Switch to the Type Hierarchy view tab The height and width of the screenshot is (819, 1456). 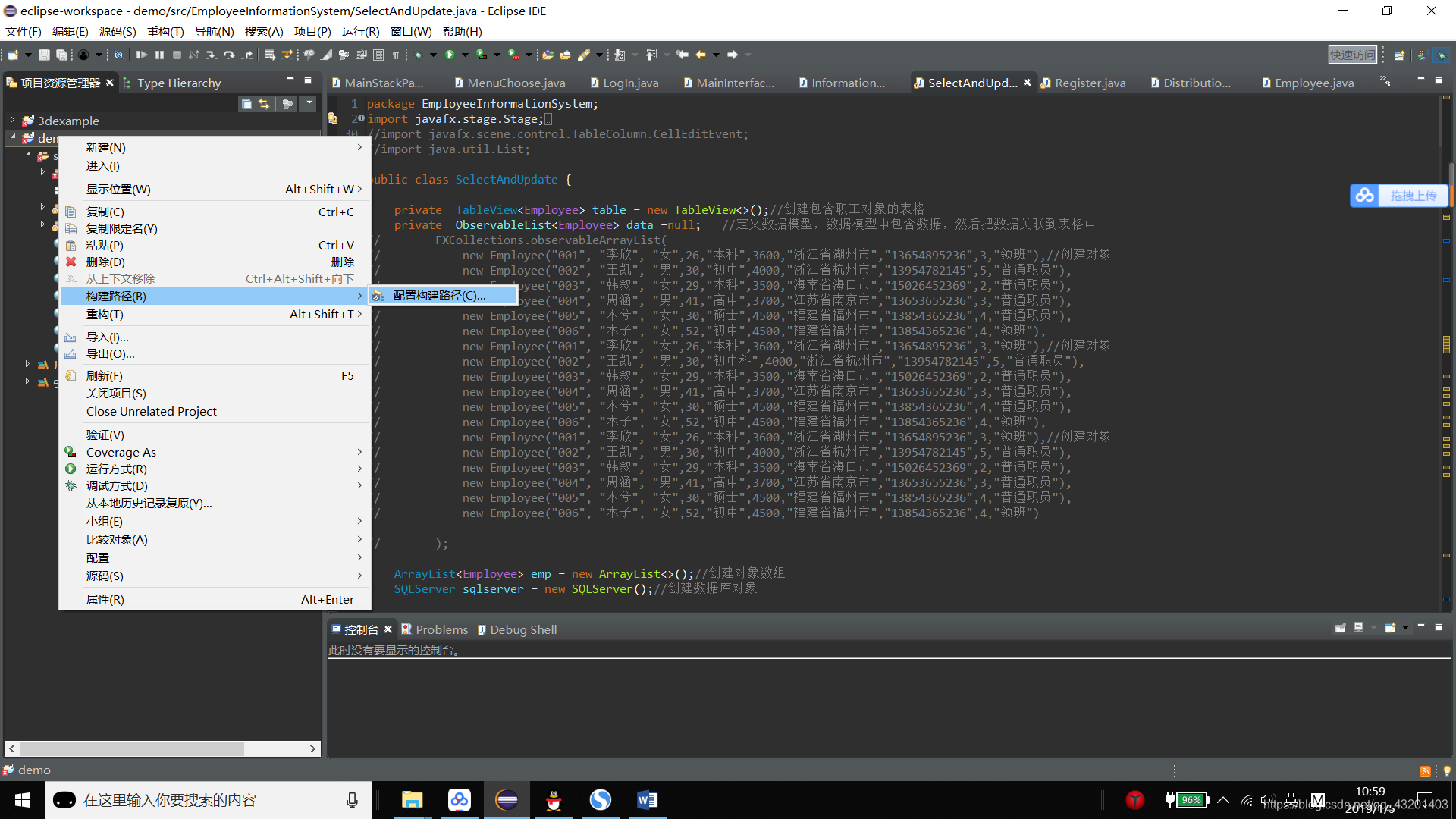click(x=172, y=83)
